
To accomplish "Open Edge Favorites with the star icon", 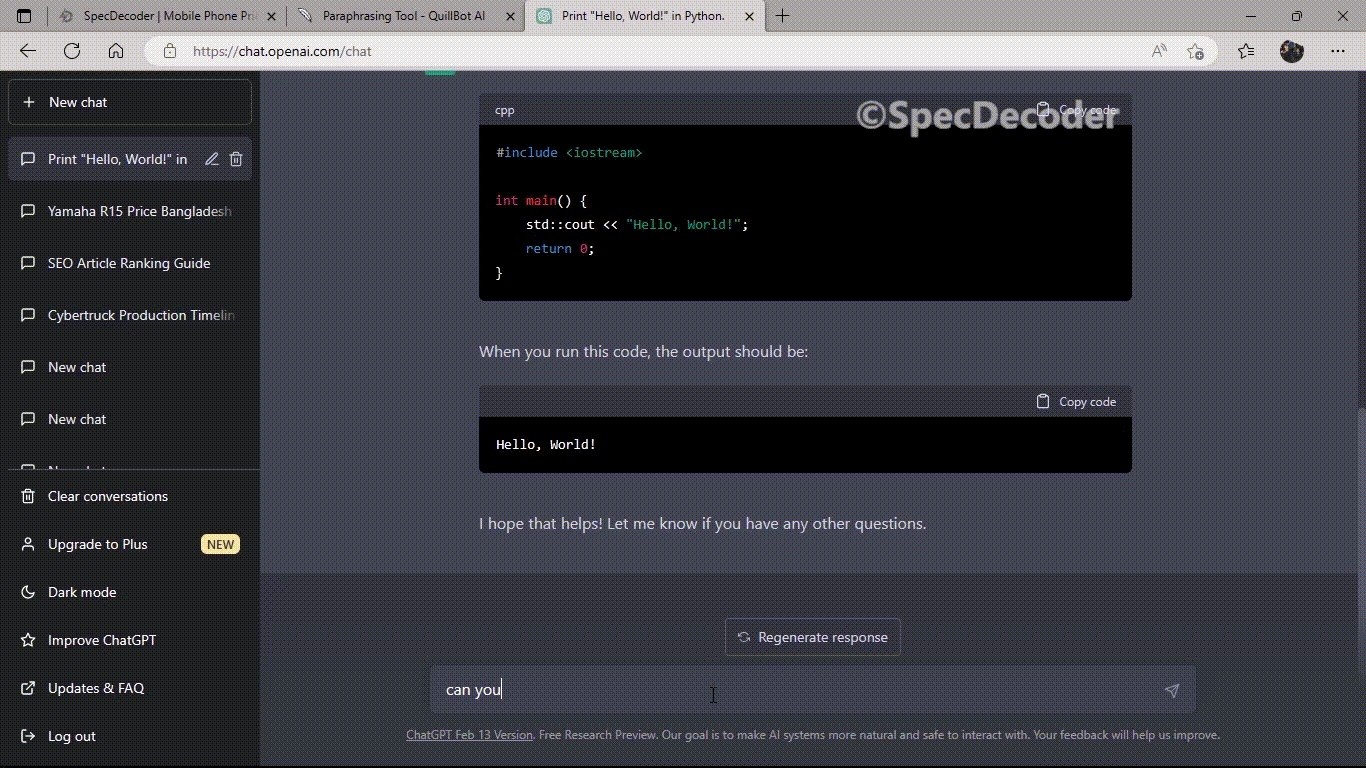I will pyautogui.click(x=1244, y=51).
